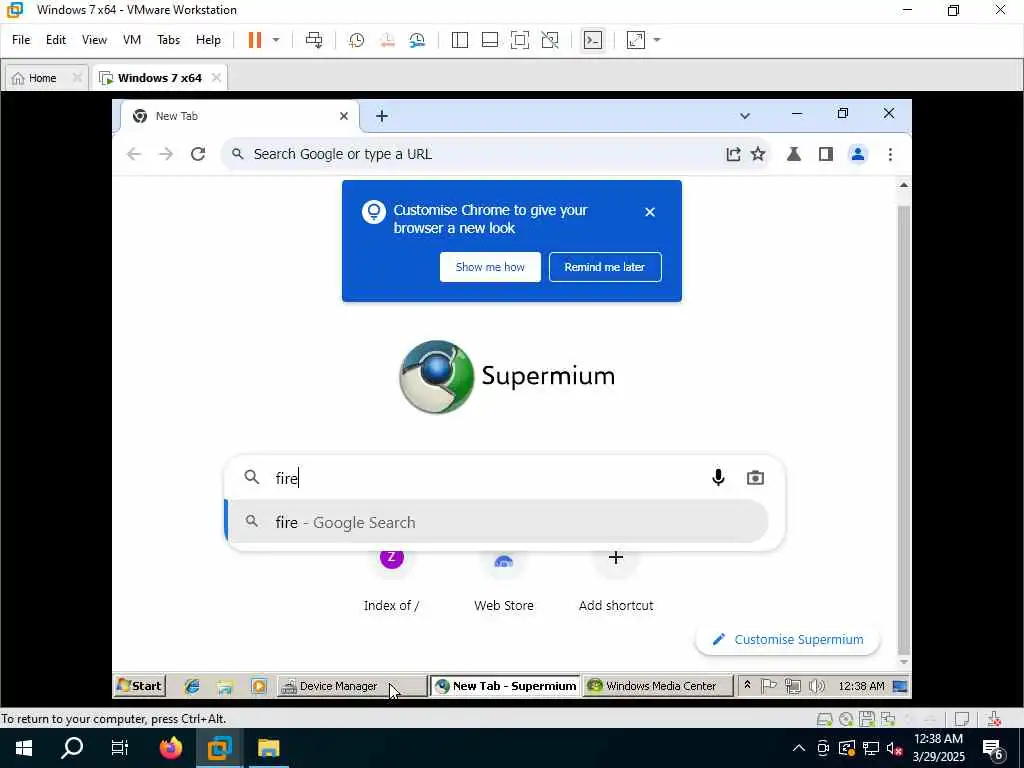
Task: Click the Customise Supermium button
Action: click(788, 639)
